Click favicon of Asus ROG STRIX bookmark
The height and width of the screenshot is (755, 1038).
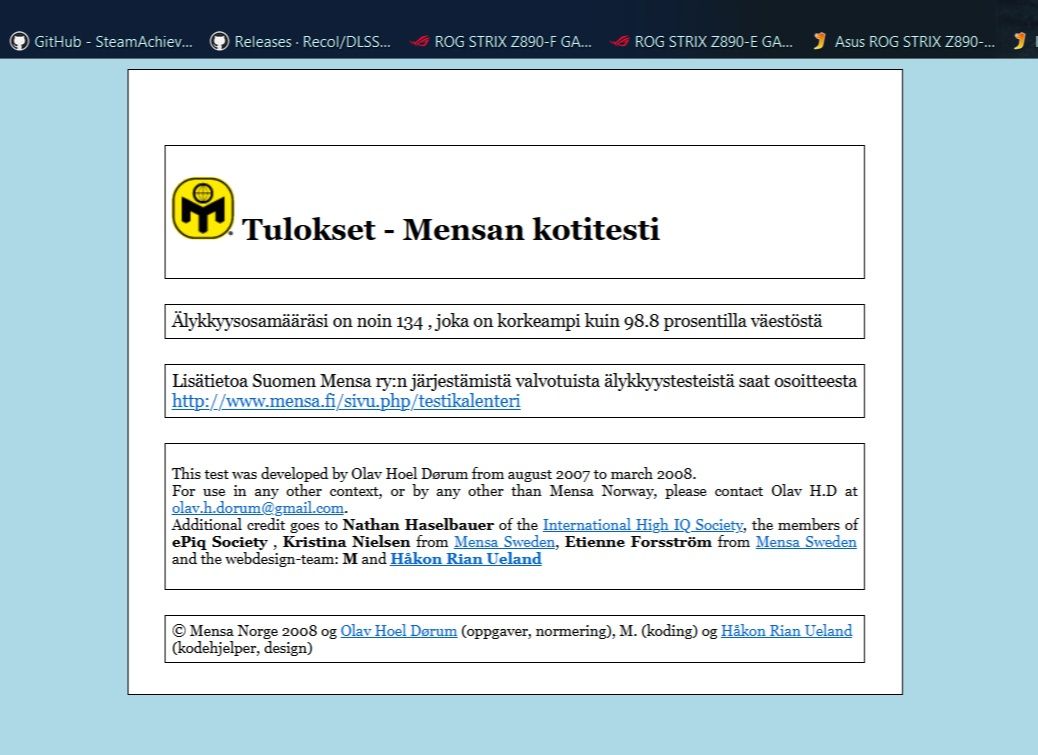pyautogui.click(x=820, y=42)
